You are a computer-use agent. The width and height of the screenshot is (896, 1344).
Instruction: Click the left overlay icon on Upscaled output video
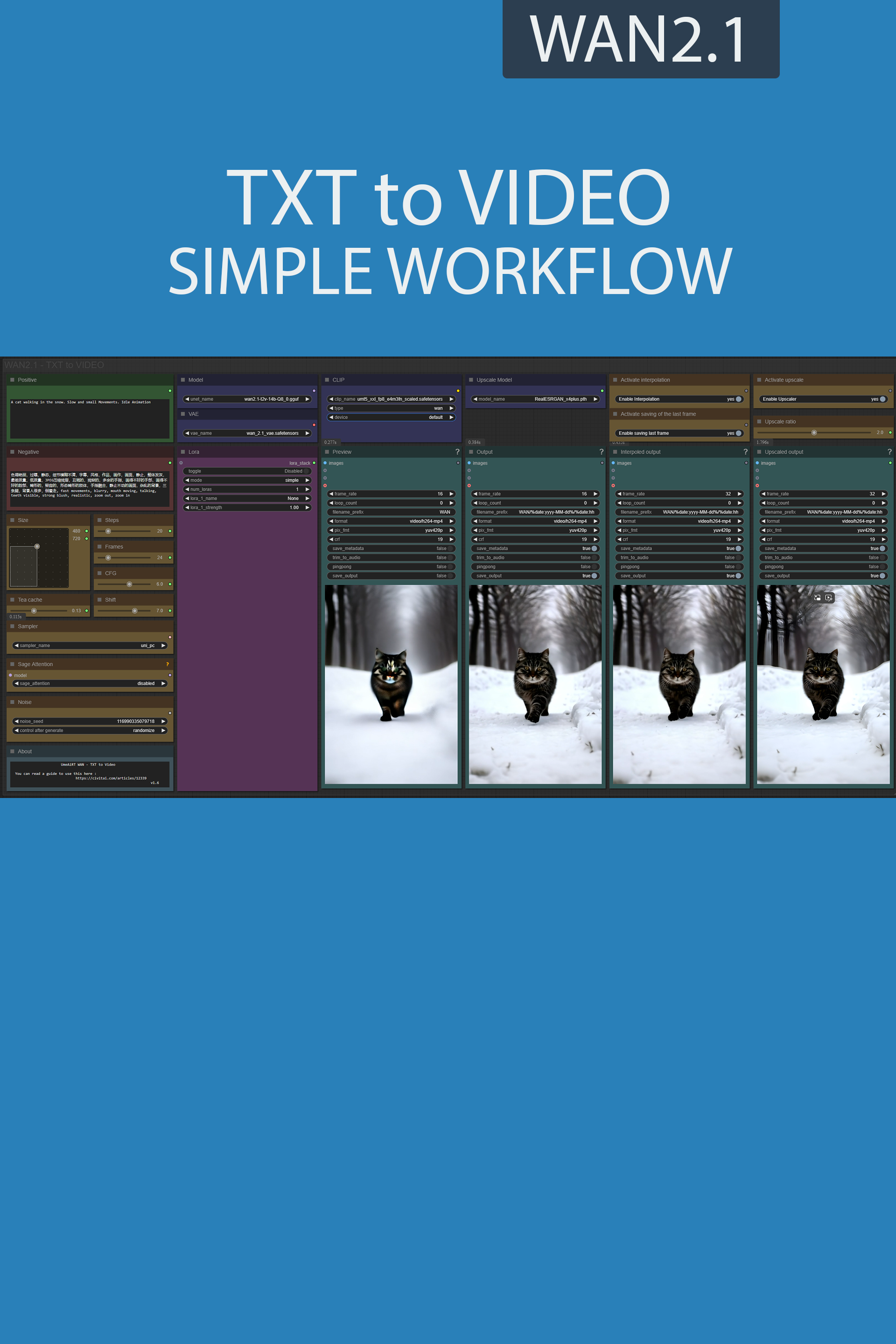(x=817, y=598)
